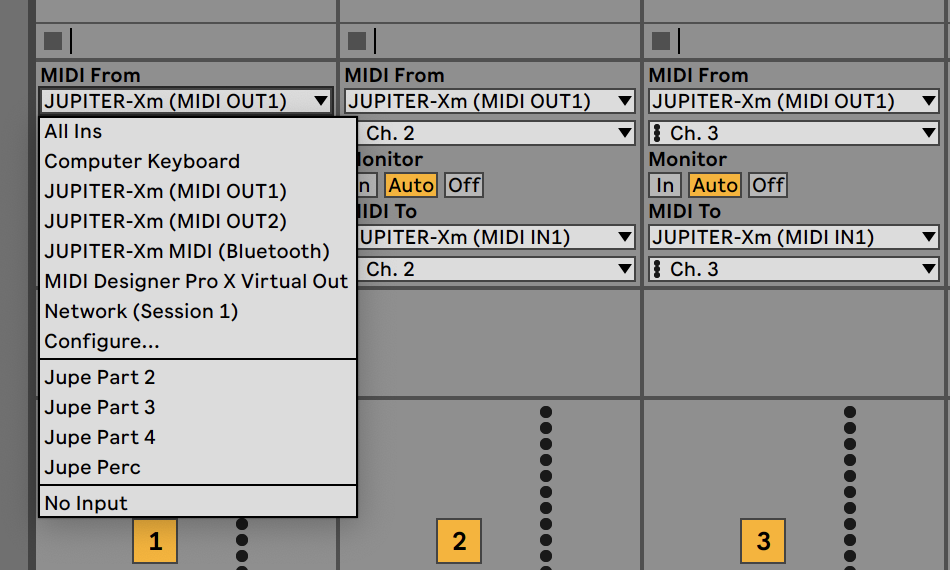The height and width of the screenshot is (570, 950).
Task: Open track 2 MIDI From device dropdown
Action: pyautogui.click(x=490, y=101)
